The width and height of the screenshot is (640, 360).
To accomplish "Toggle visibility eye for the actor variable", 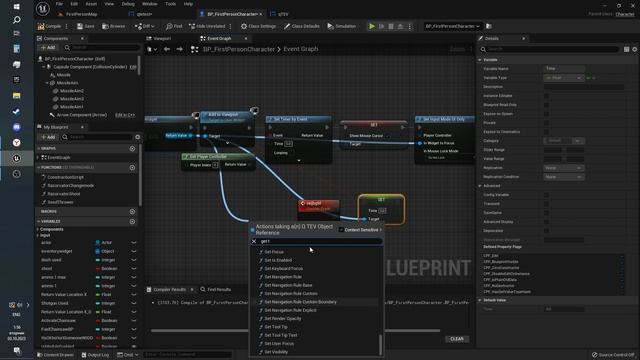I will 133,242.
